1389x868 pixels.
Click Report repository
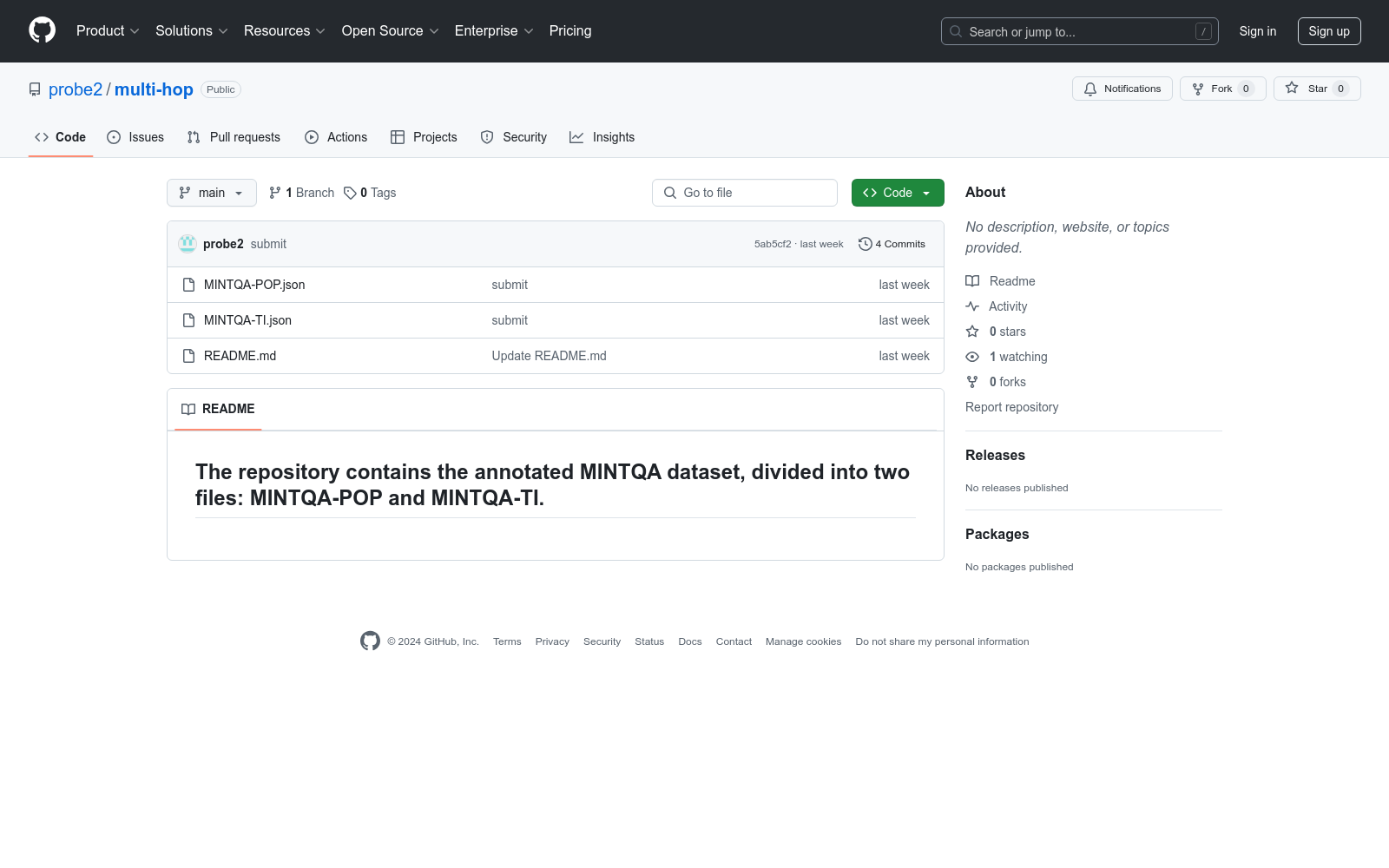[x=1012, y=407]
